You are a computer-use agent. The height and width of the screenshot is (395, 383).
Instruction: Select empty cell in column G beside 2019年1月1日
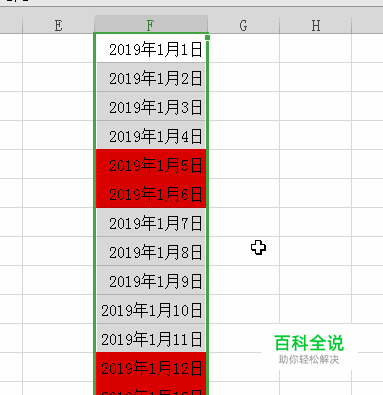tap(244, 48)
